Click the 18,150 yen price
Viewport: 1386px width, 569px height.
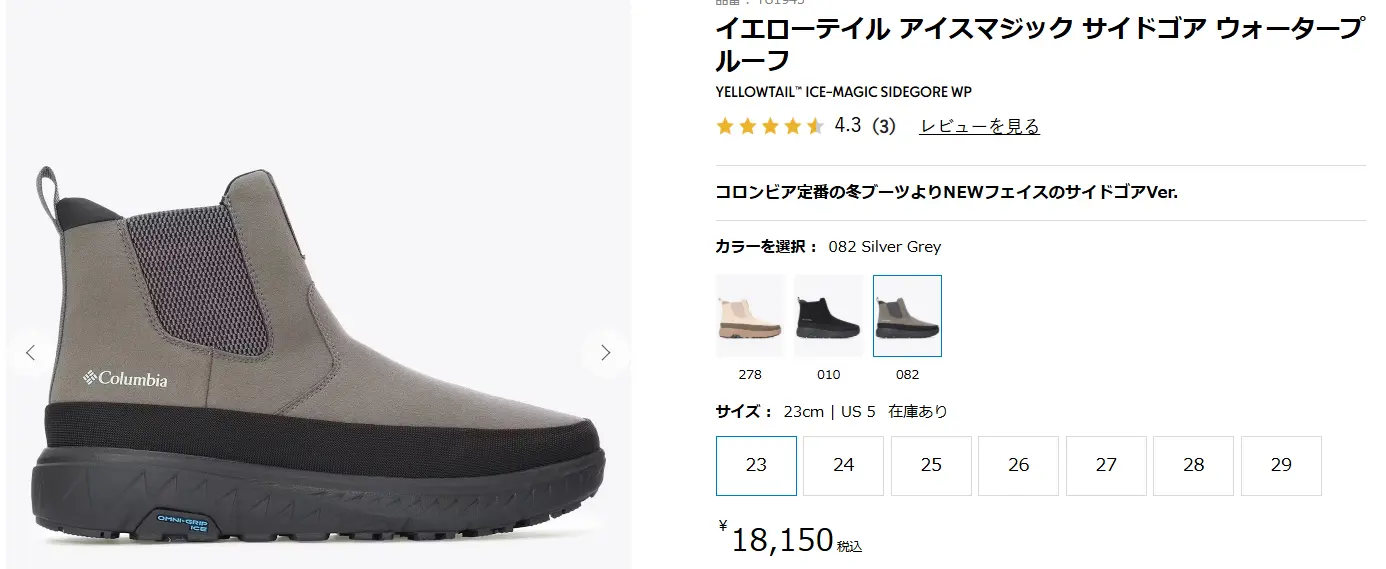coord(782,540)
